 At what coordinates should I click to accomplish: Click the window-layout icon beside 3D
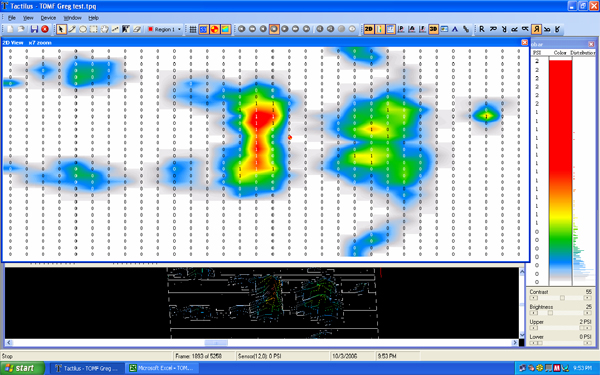[444, 29]
